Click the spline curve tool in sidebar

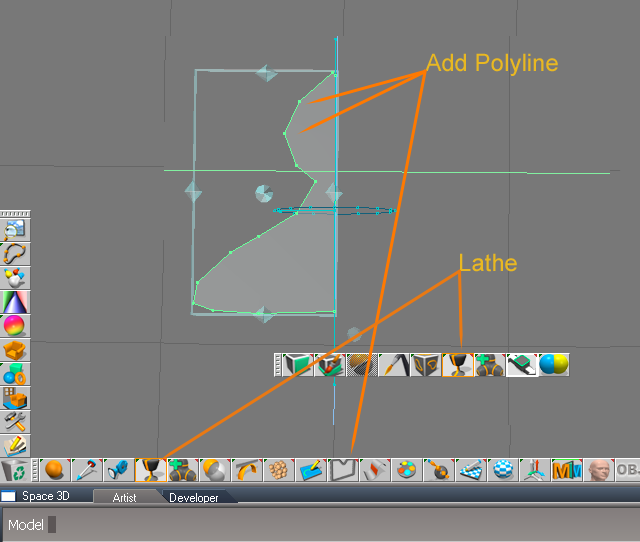[x=15, y=254]
